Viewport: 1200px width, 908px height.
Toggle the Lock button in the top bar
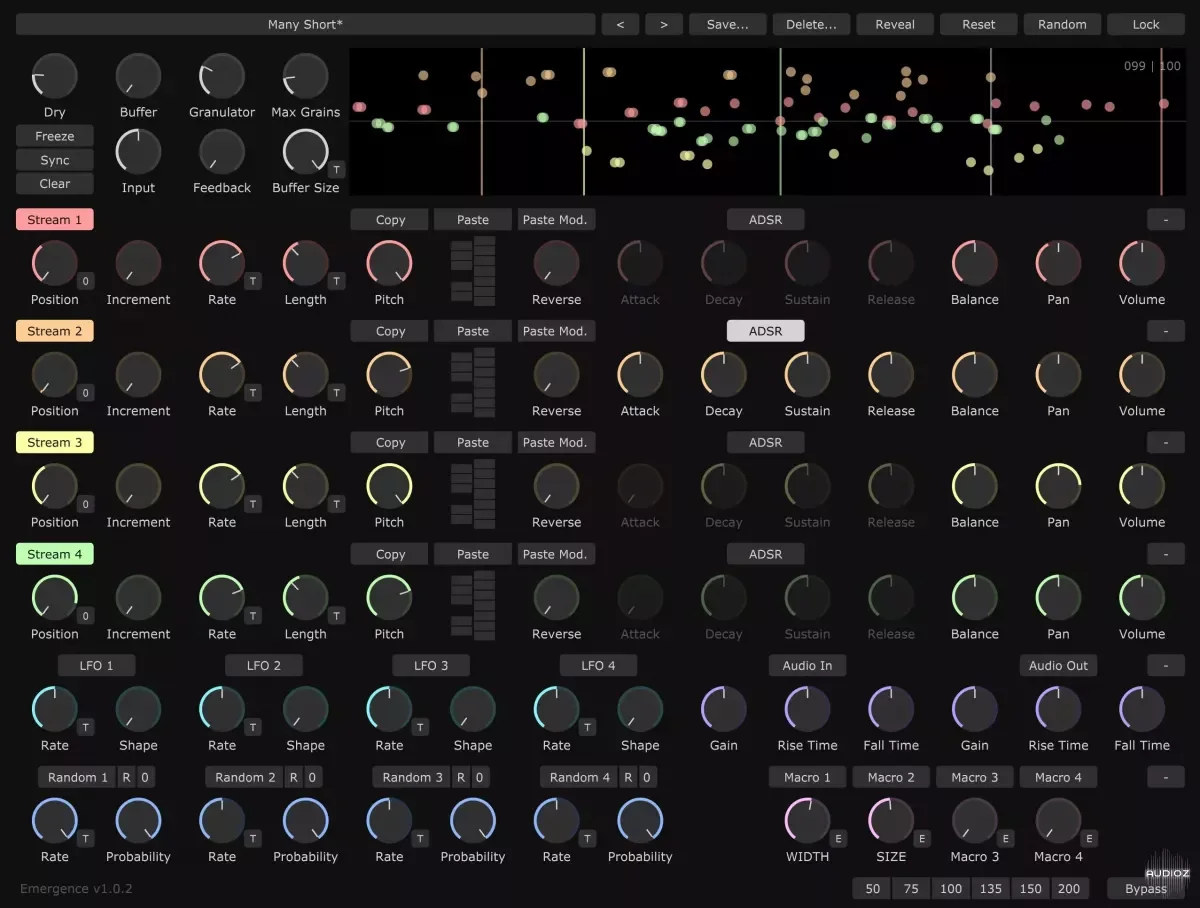click(1146, 24)
